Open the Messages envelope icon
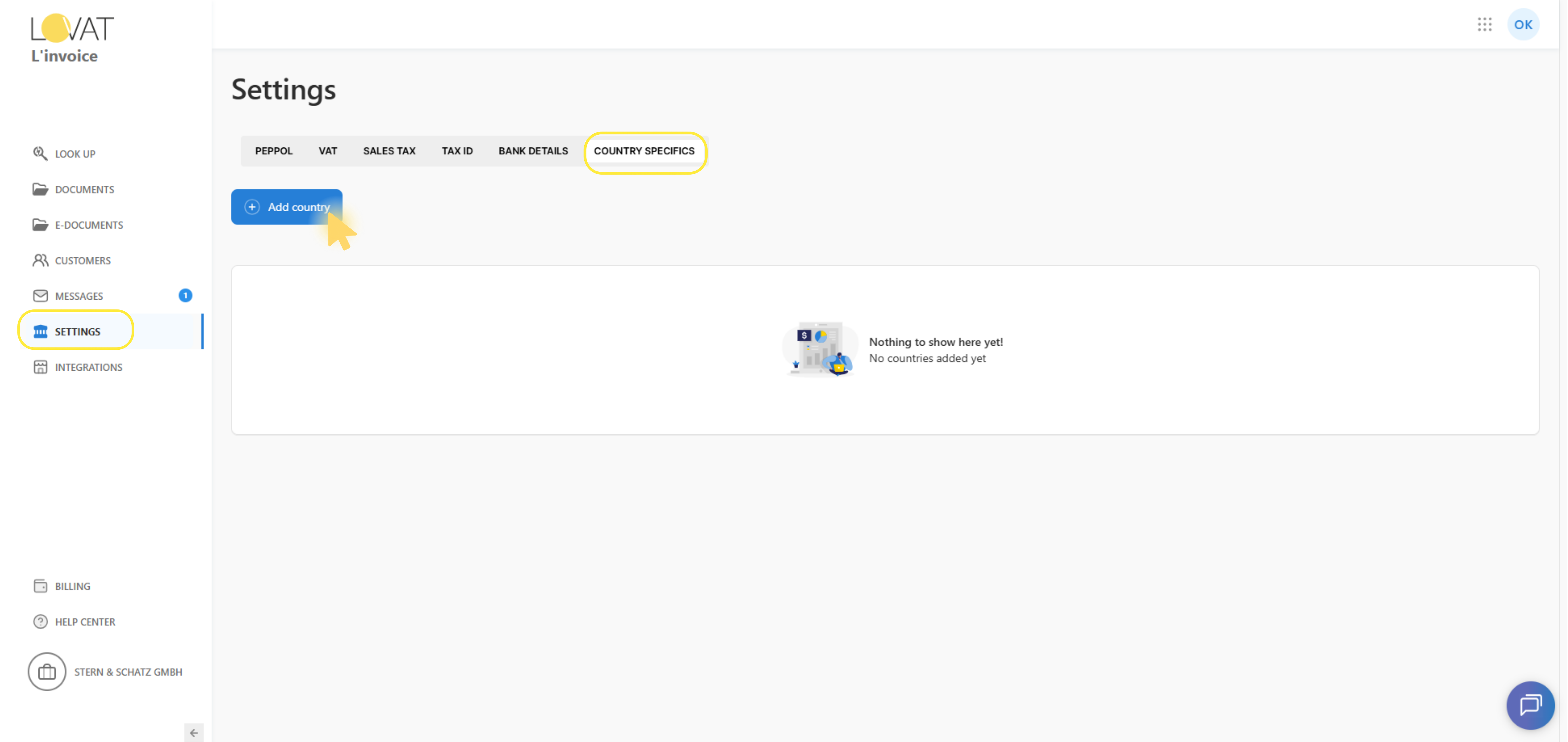The width and height of the screenshot is (1568, 742). click(x=40, y=295)
